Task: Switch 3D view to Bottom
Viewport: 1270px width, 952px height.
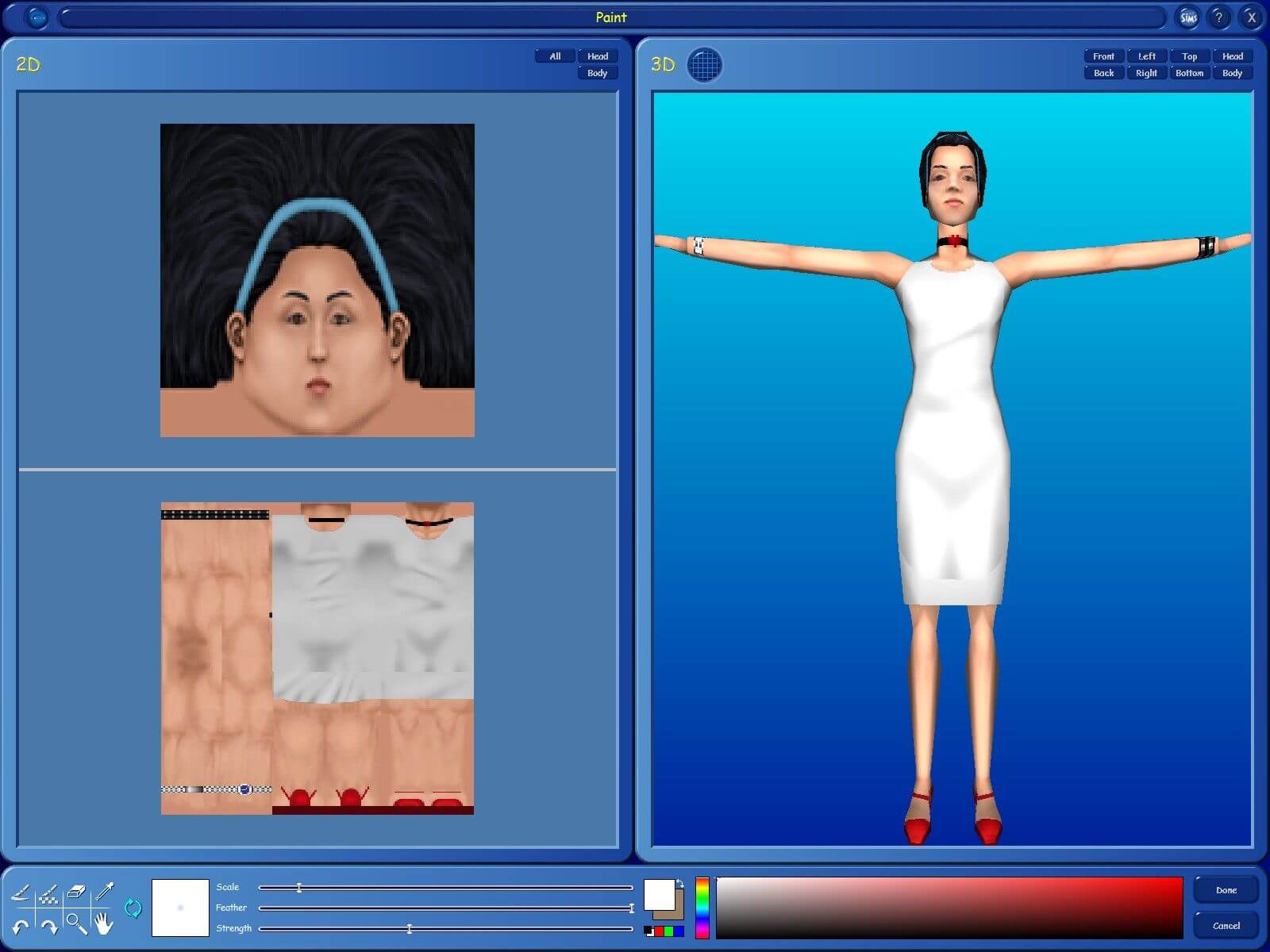Action: pyautogui.click(x=1190, y=73)
